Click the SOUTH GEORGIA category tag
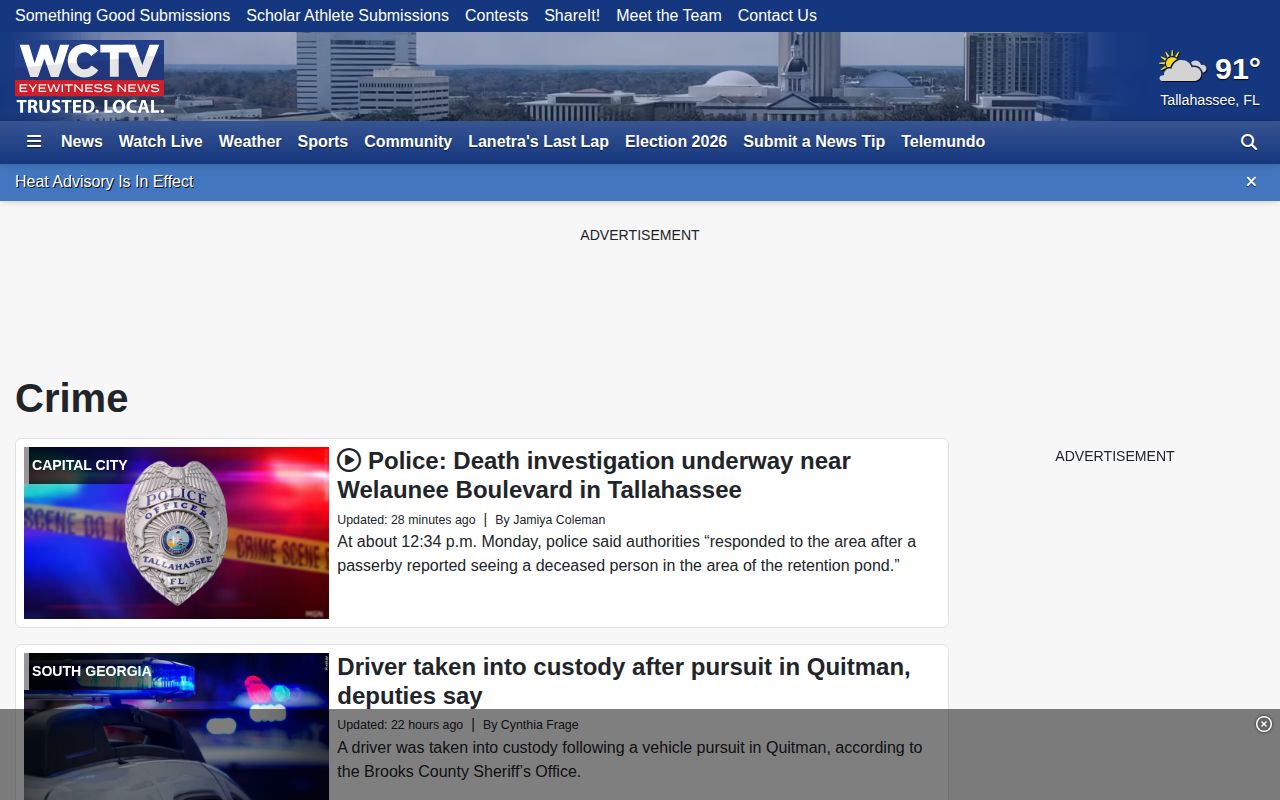Image resolution: width=1280 pixels, height=800 pixels. point(92,671)
